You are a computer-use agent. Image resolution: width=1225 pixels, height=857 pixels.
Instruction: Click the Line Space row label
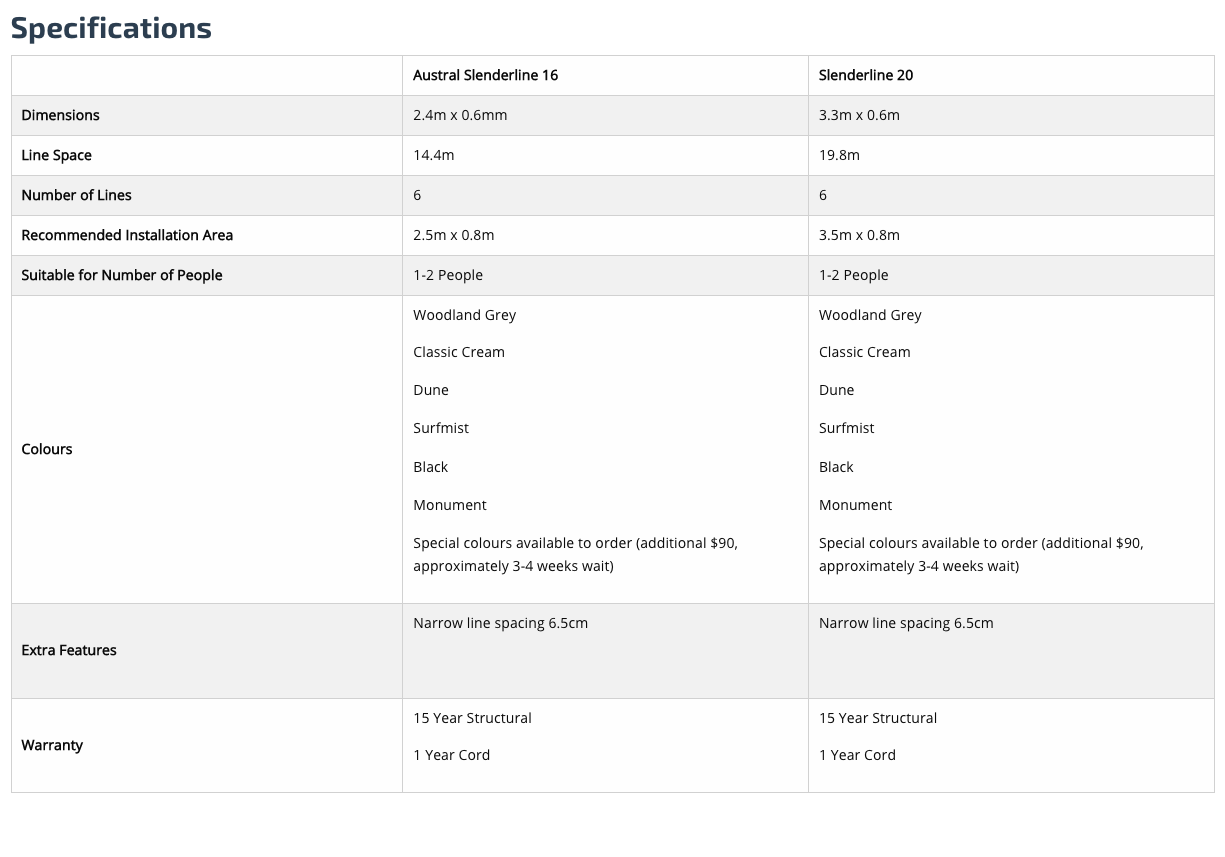(x=57, y=155)
